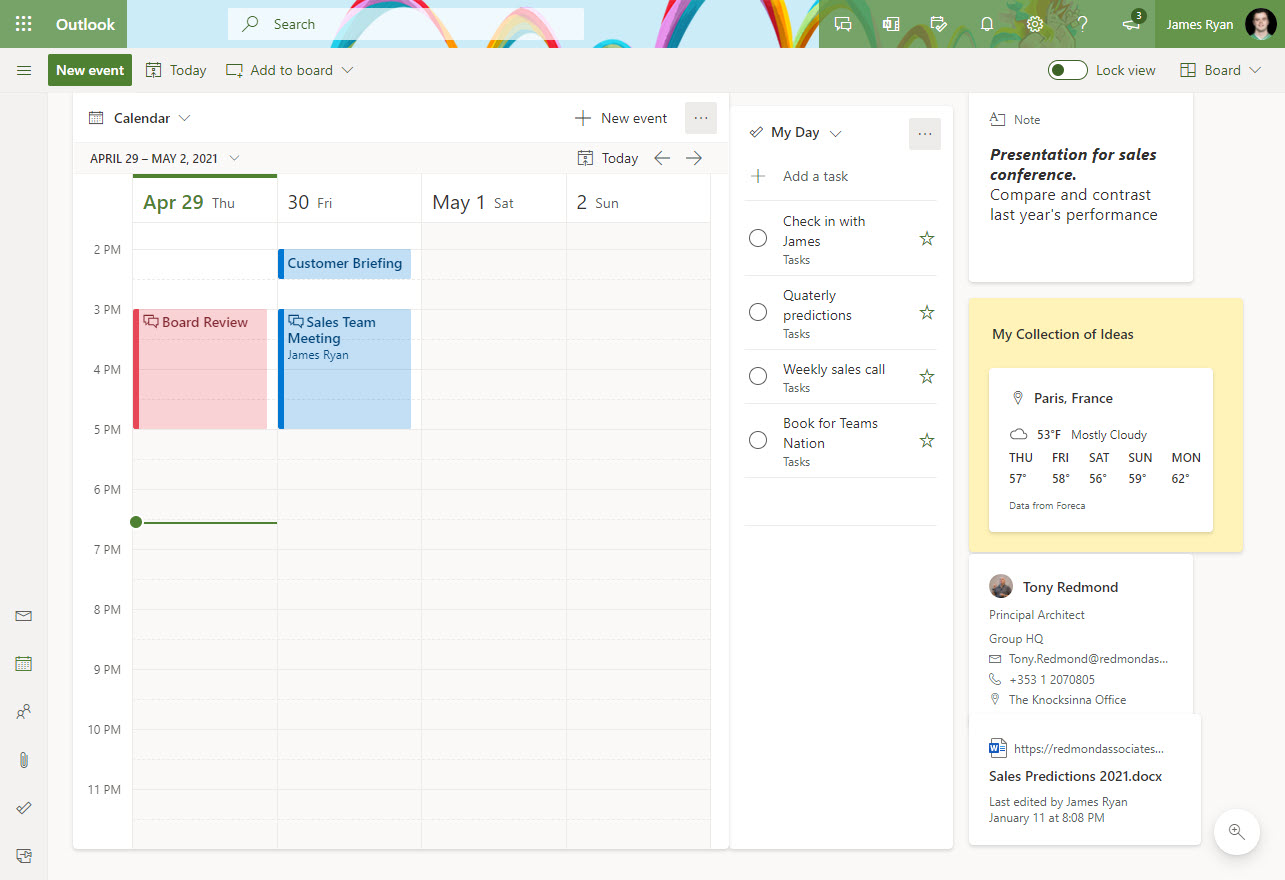Open Calendar widget more options menu
Viewport: 1285px width, 880px height.
pos(700,118)
